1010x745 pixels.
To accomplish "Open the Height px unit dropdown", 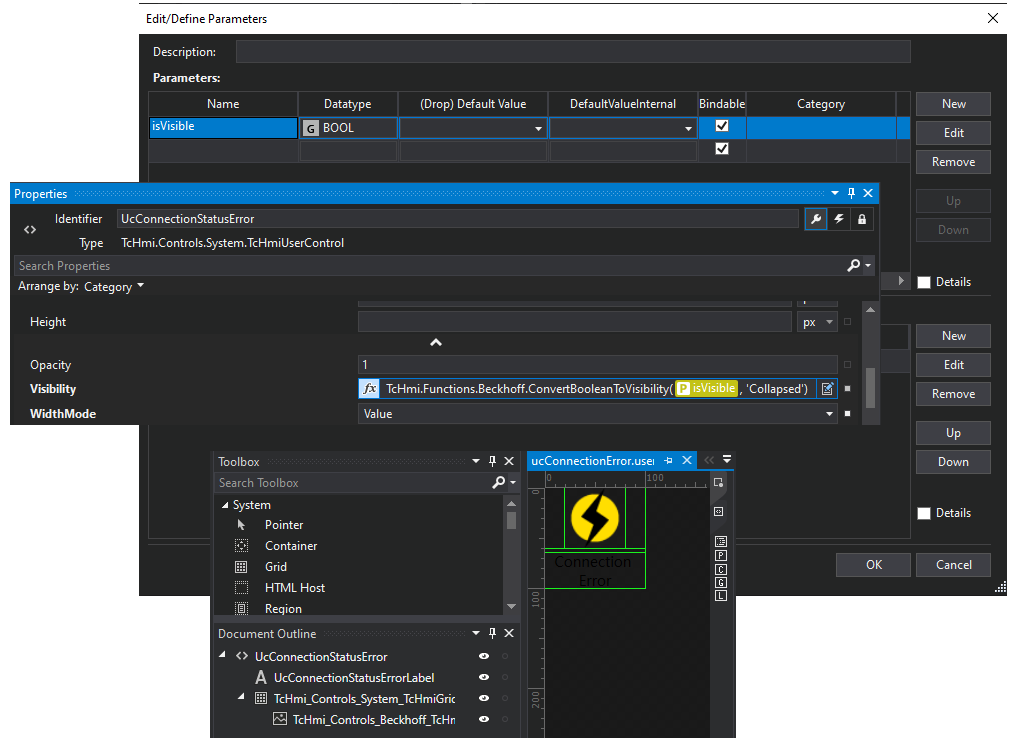I will coord(818,323).
